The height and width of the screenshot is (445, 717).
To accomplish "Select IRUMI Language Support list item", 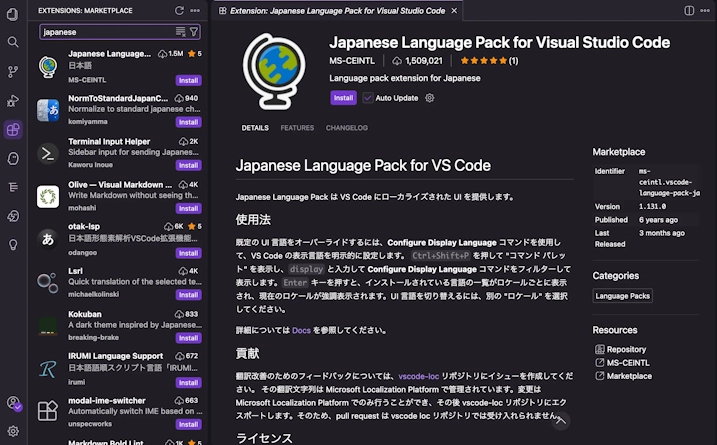I will click(x=119, y=369).
